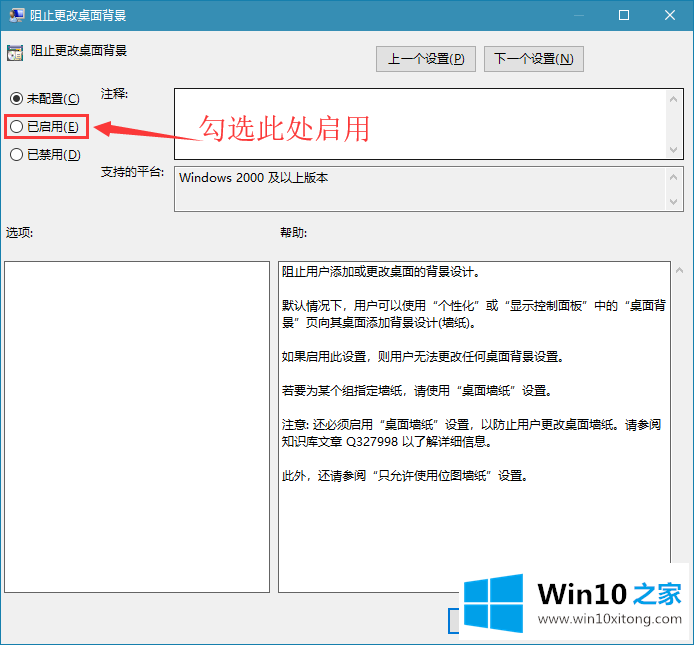The height and width of the screenshot is (645, 694).
Task: Click help line '如果启用此设置，则用户无法更改任何桌面背景设置。'
Action: 424,356
